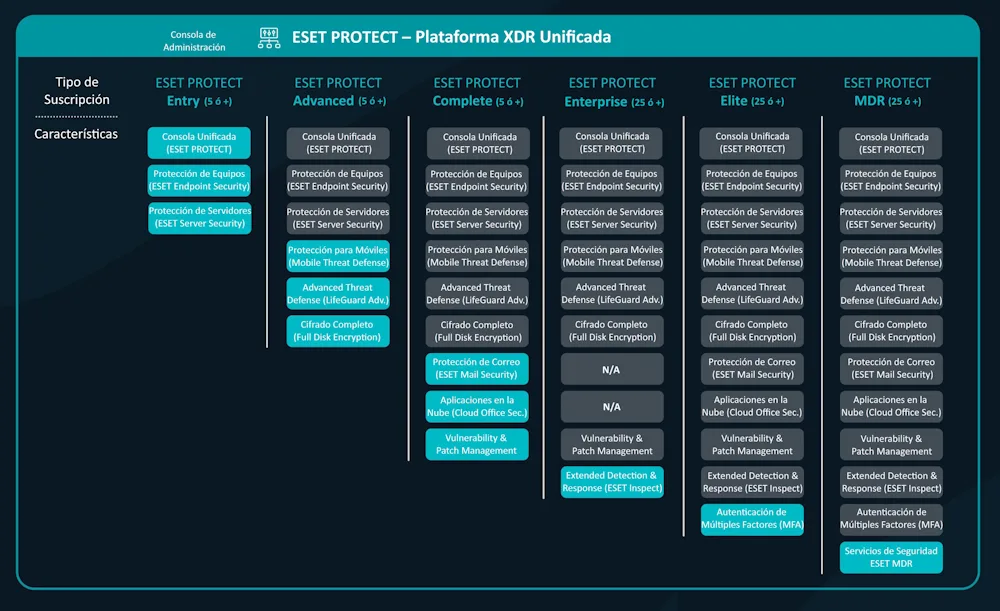Screen dimensions: 1000x611
Task: Select the ESET PROTECT Enterprise column header
Action: pyautogui.click(x=612, y=91)
